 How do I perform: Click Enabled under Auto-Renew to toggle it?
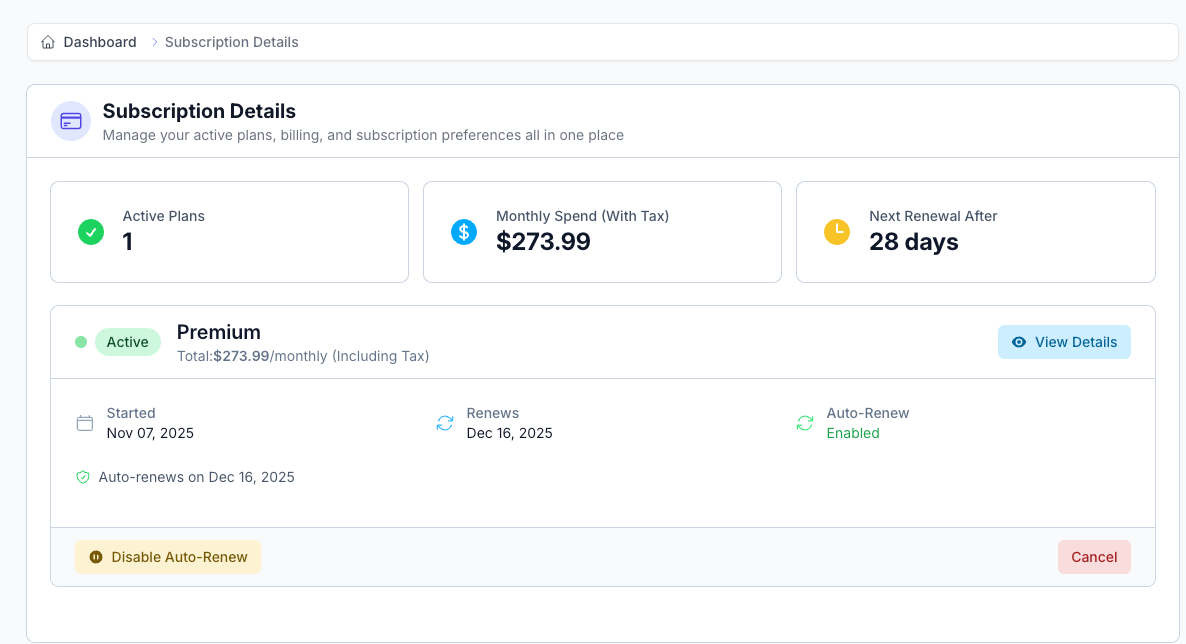point(853,433)
